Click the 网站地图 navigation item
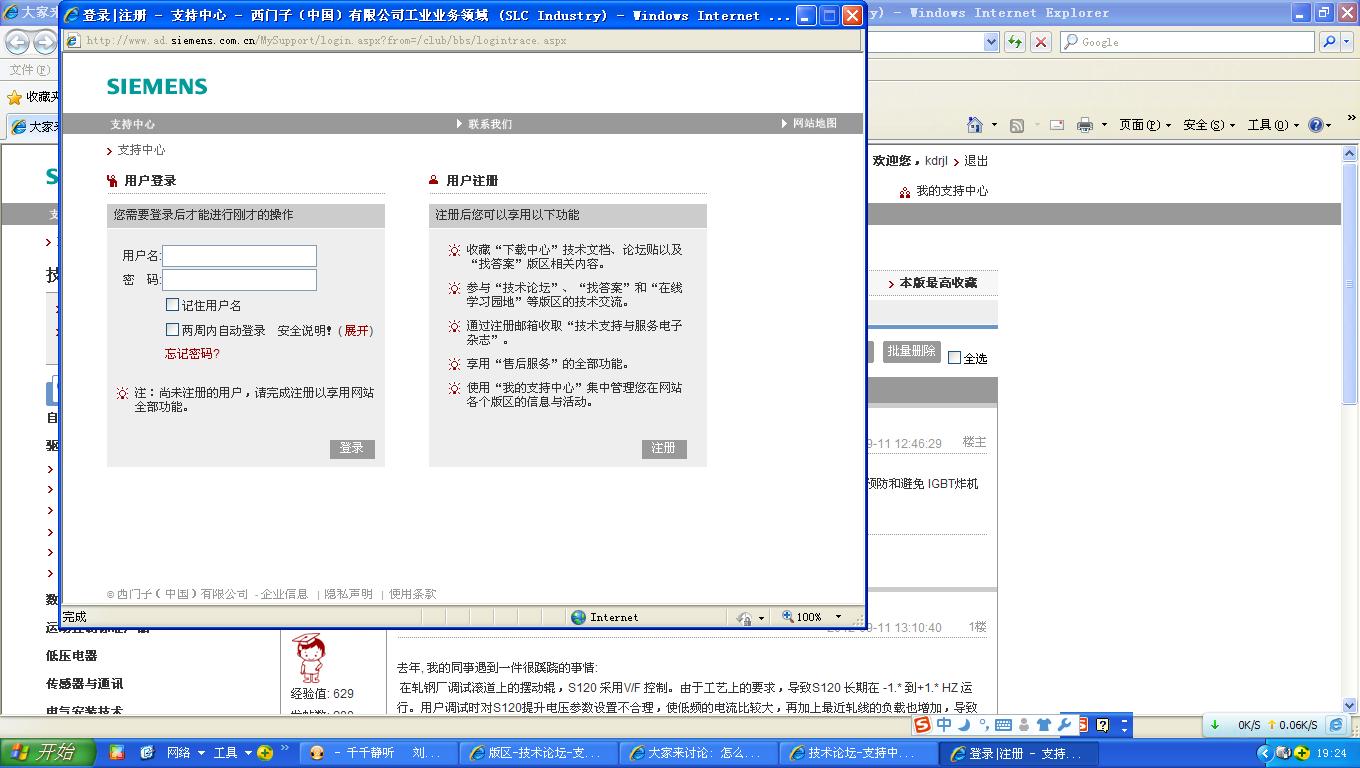The image size is (1360, 768). pos(814,123)
